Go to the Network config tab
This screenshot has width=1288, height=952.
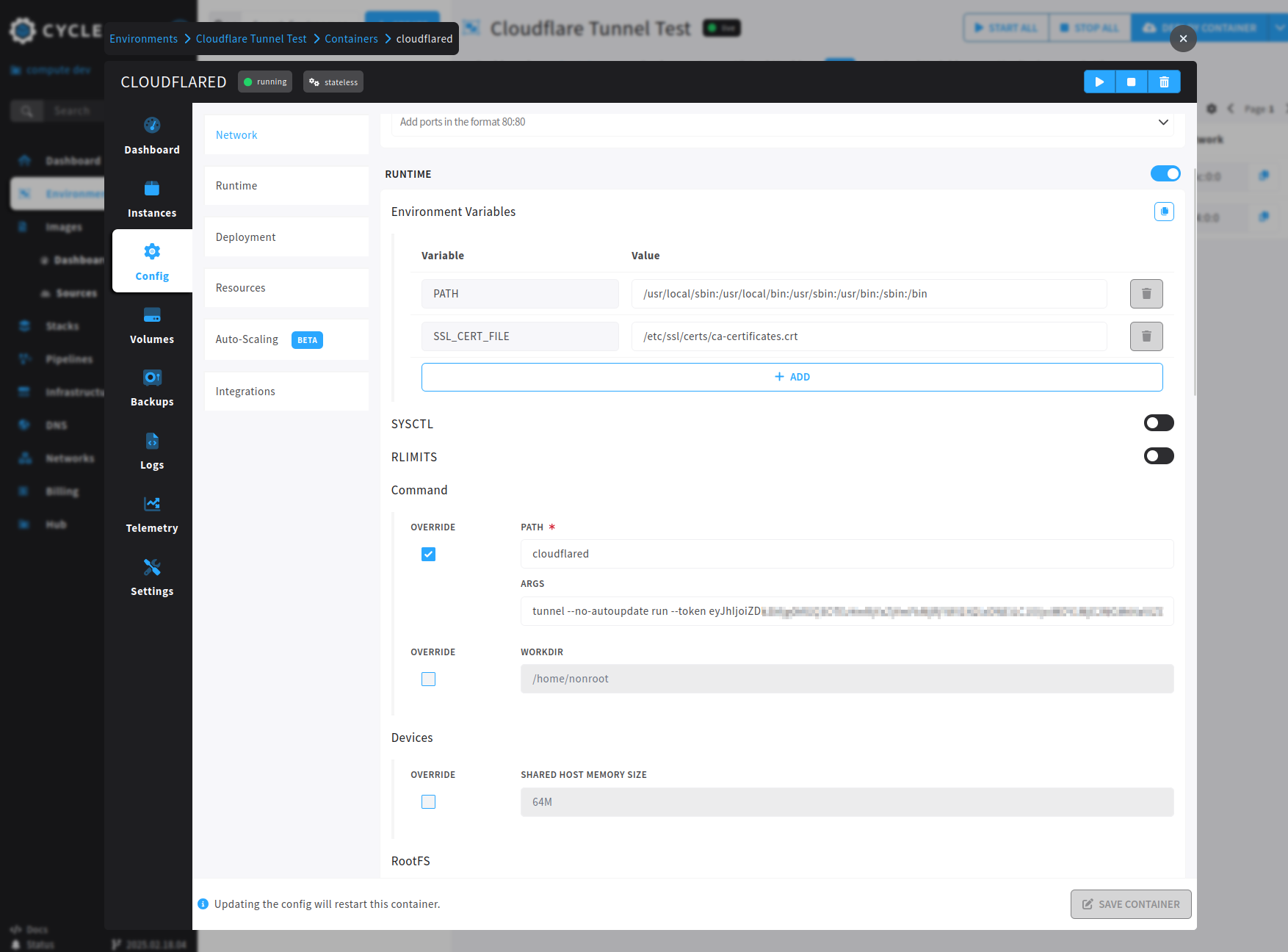tap(286, 135)
